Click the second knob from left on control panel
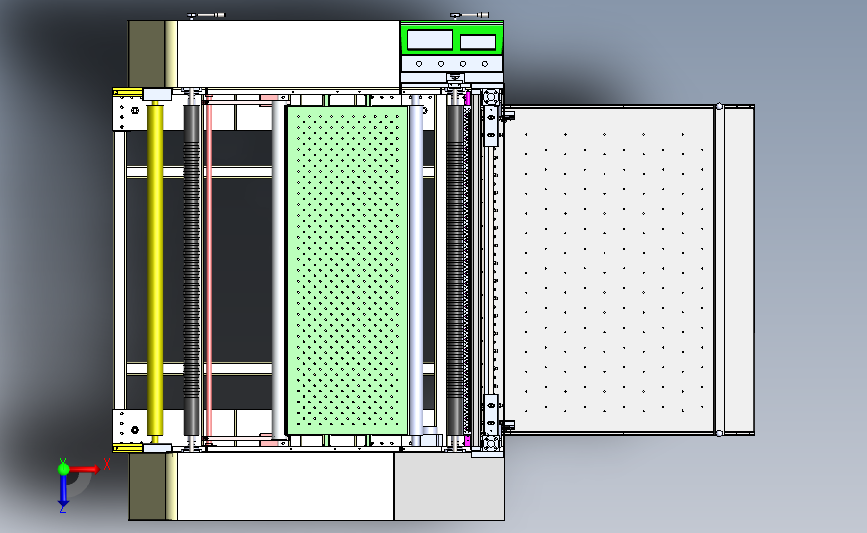 point(441,64)
